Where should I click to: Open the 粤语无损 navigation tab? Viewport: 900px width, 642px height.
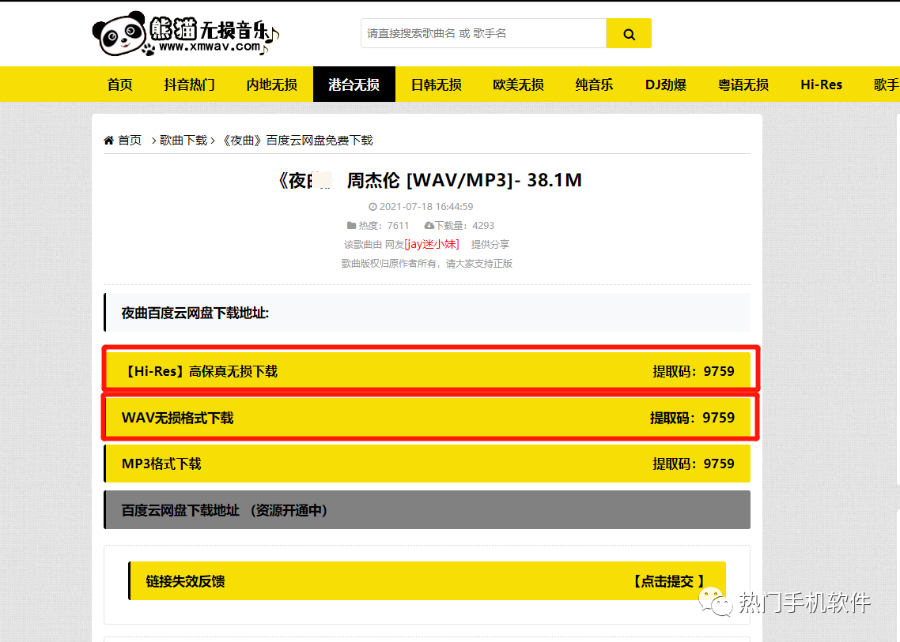[x=743, y=85]
